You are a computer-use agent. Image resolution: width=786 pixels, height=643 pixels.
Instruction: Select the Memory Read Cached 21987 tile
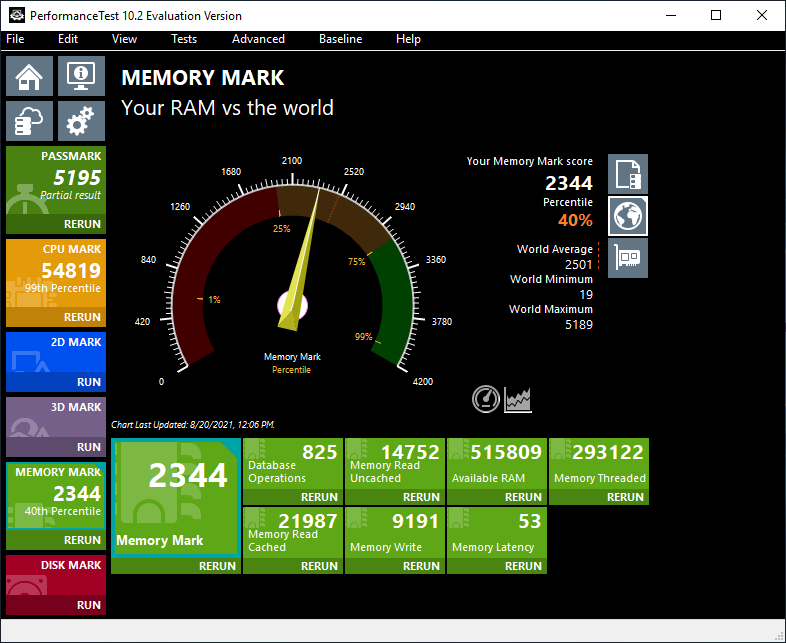click(x=293, y=532)
